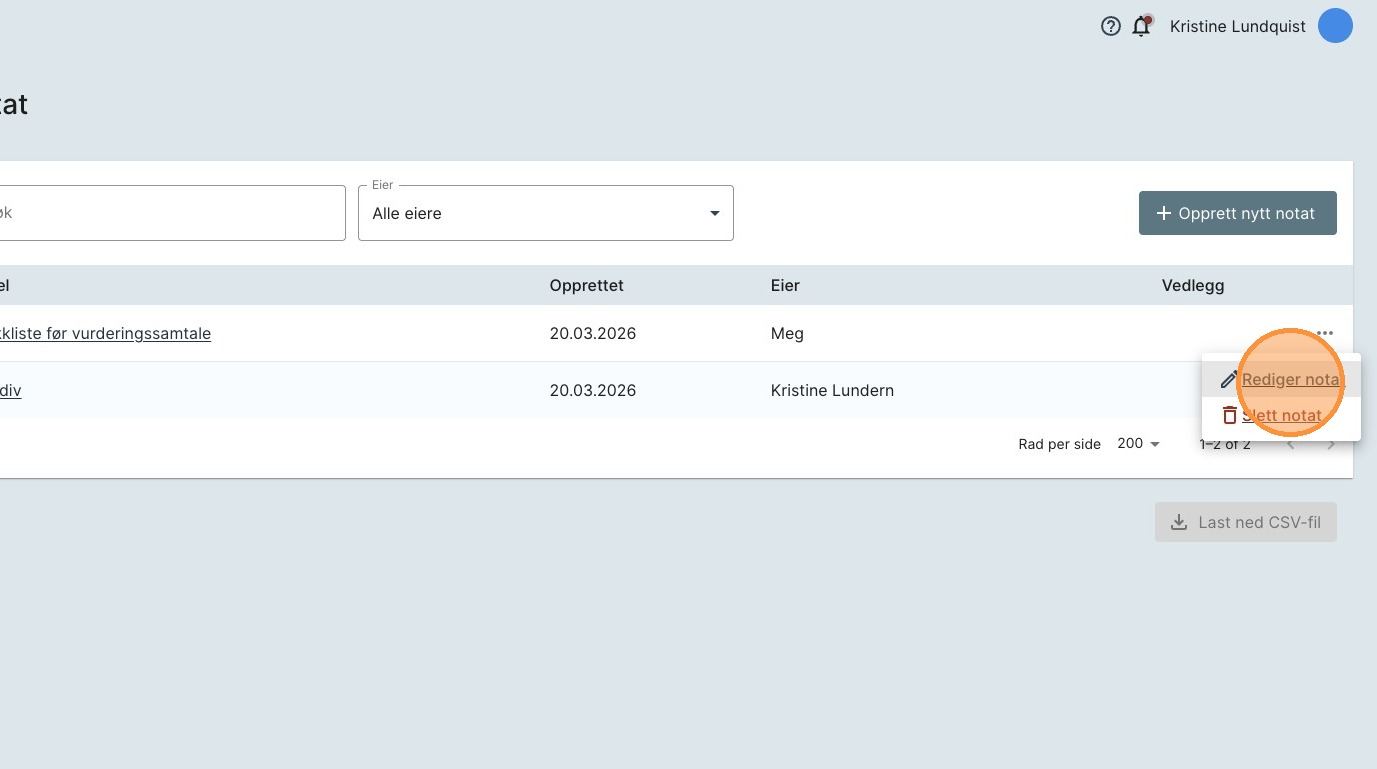Click the search input field
The image size is (1377, 769).
coord(170,213)
